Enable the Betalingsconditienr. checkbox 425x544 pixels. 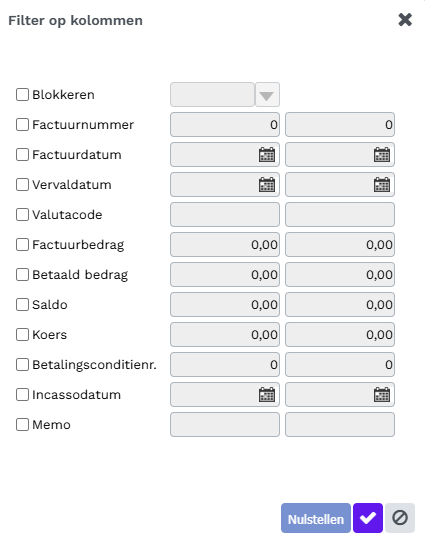(x=22, y=365)
